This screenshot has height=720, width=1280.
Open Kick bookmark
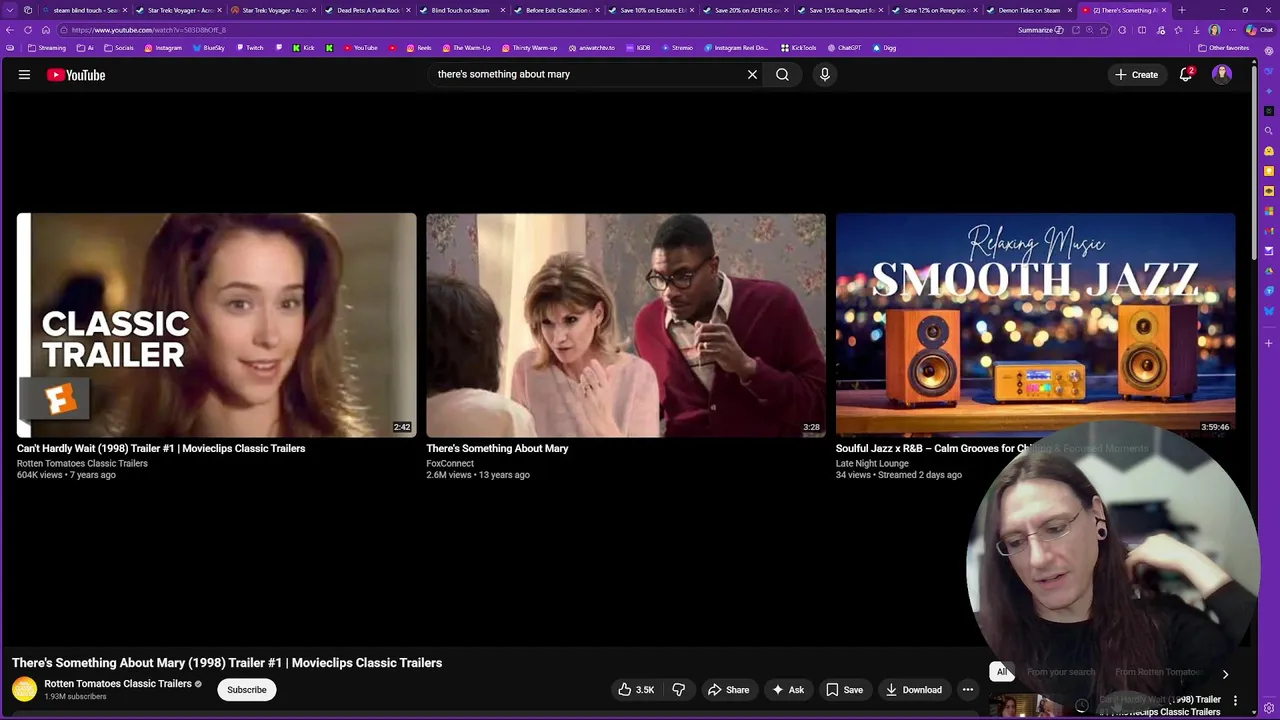[303, 48]
